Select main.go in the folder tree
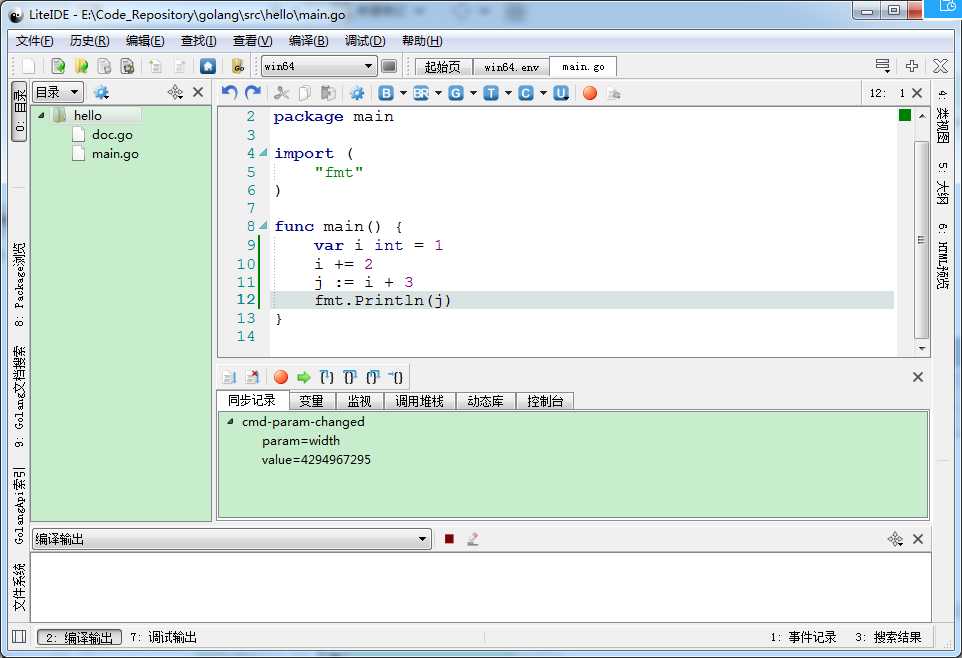The height and width of the screenshot is (658, 962). [115, 153]
